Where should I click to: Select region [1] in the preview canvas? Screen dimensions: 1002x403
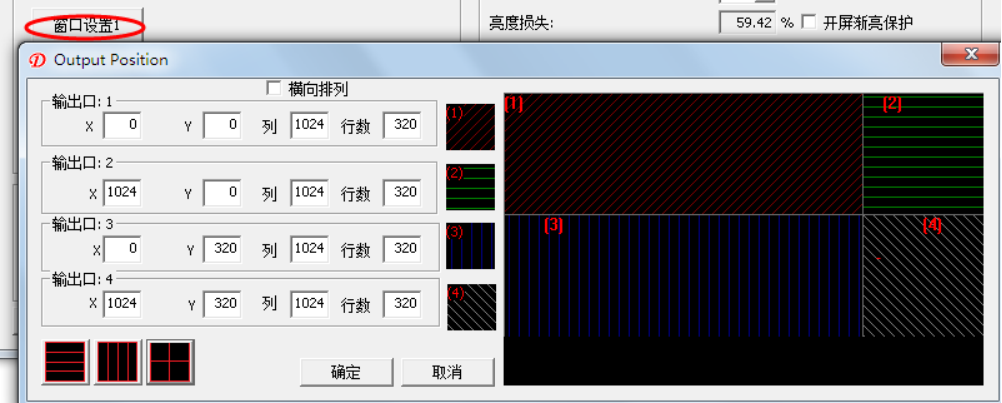(x=683, y=153)
